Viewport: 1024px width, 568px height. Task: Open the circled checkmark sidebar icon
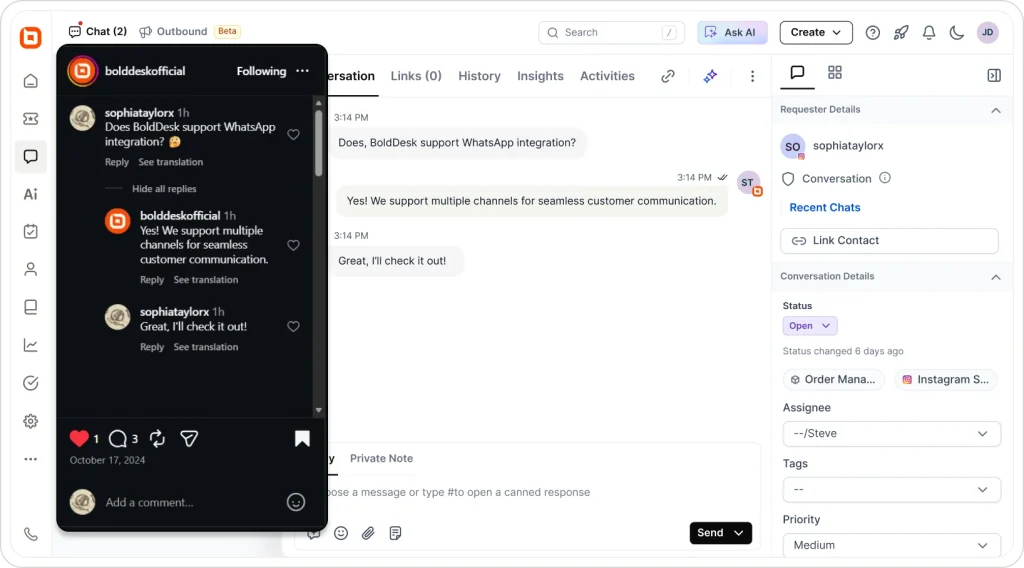point(31,383)
